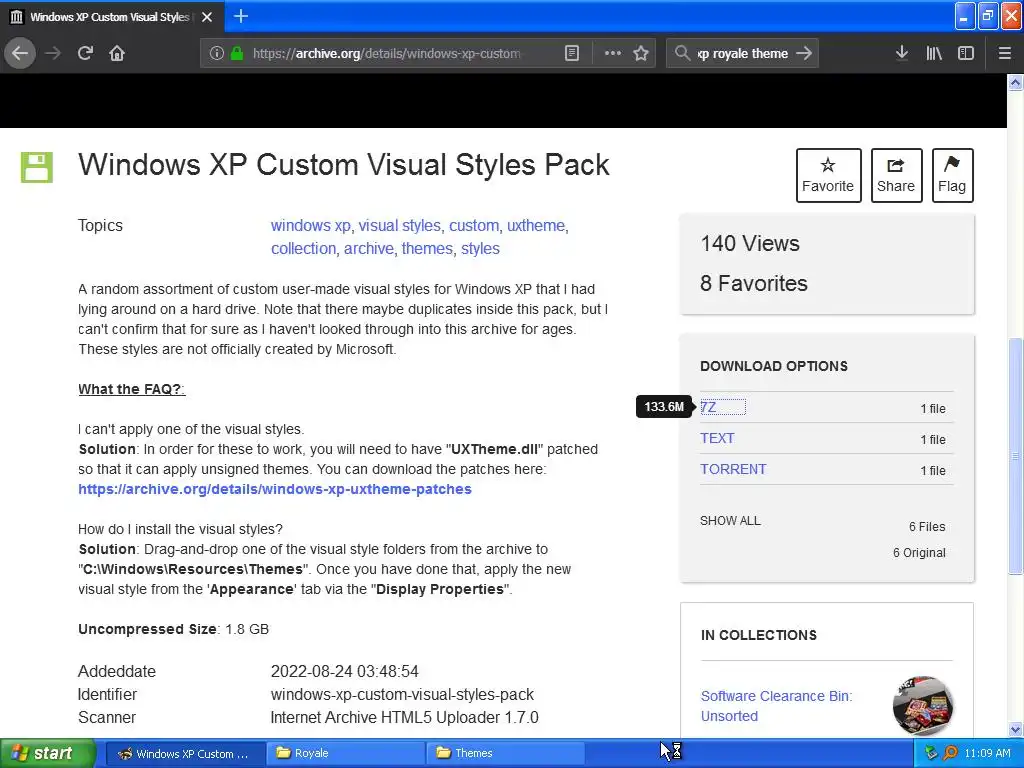This screenshot has width=1024, height=768.
Task: Open the 'custom' topic link
Action: [x=473, y=225]
